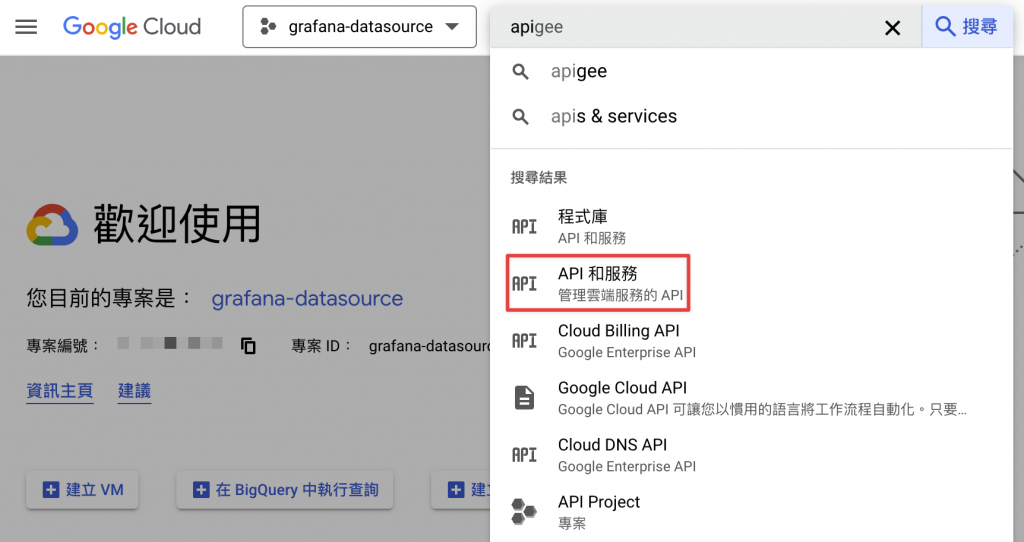The width and height of the screenshot is (1024, 542).
Task: Switch to the 建議 recommendations tab
Action: (134, 391)
